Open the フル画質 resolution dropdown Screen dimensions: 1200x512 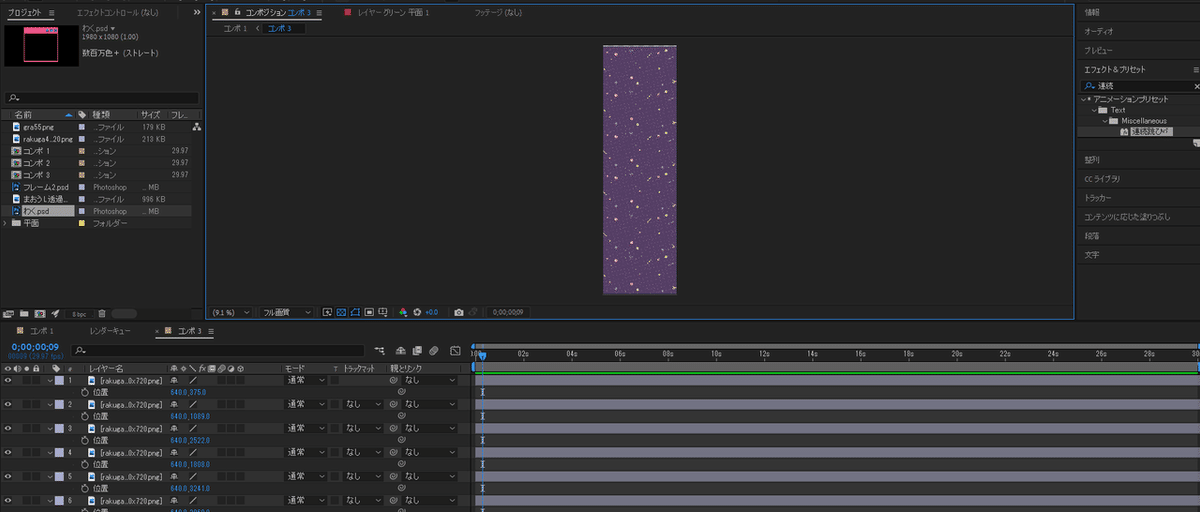(286, 312)
